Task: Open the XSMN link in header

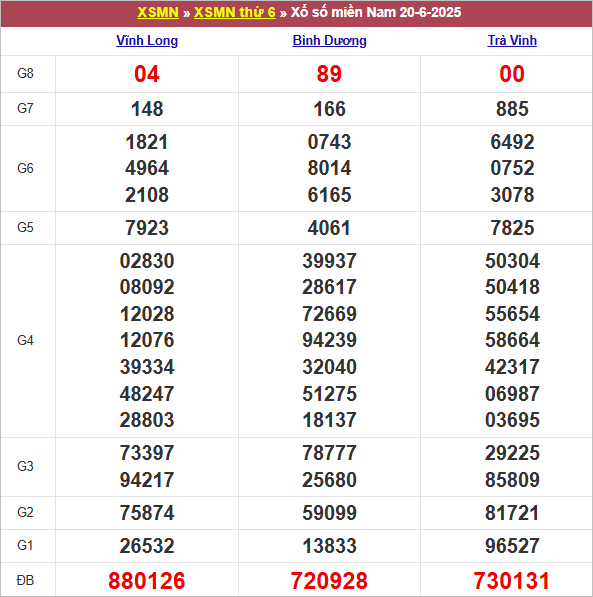Action: click(158, 13)
